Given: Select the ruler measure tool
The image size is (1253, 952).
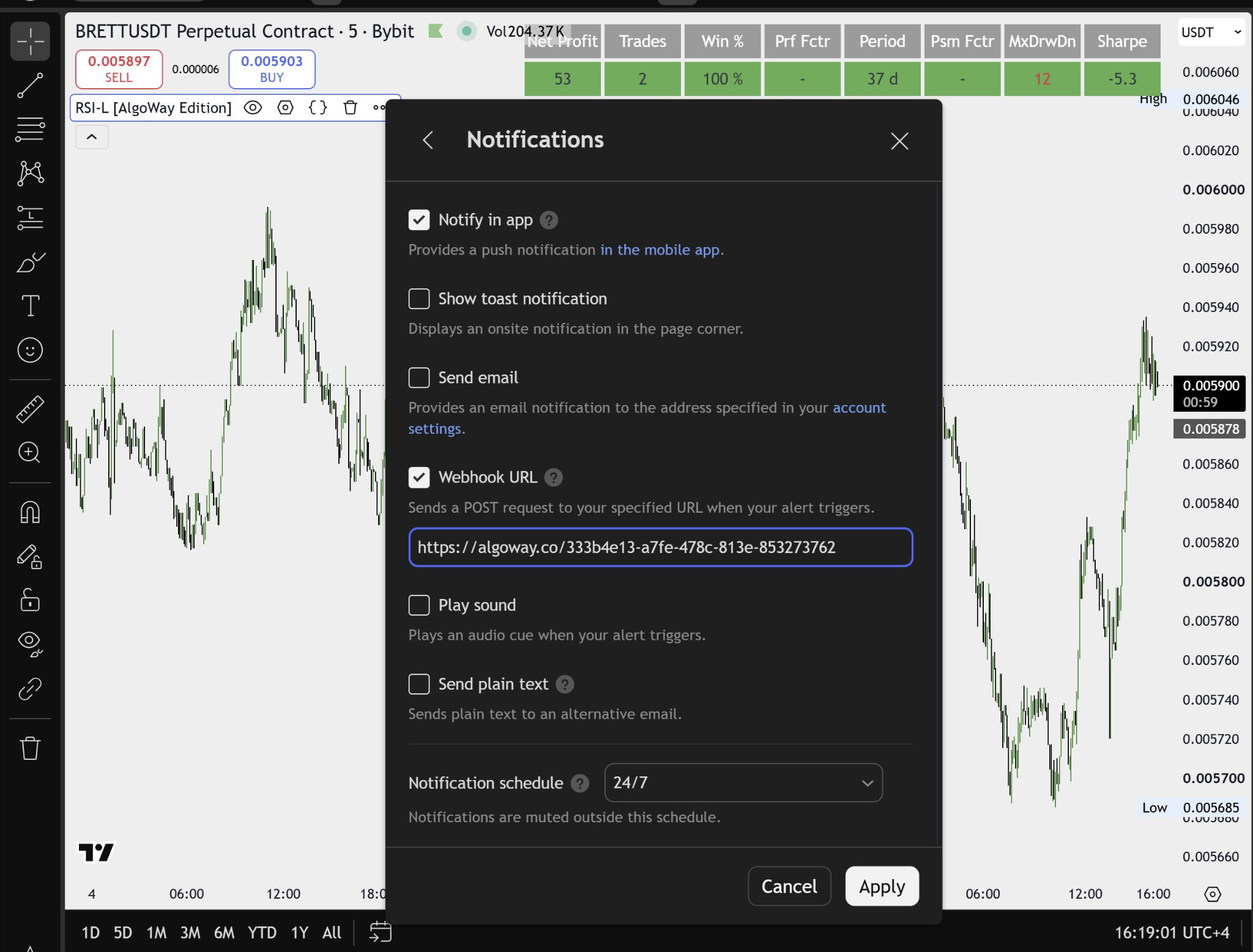Looking at the screenshot, I should (30, 409).
